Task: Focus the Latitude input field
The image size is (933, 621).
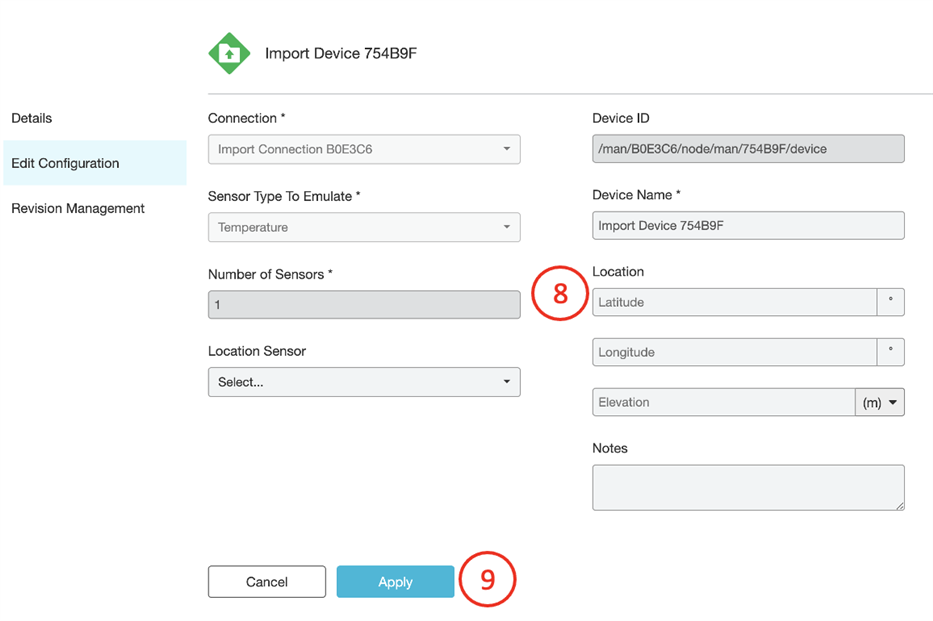Action: (x=734, y=302)
